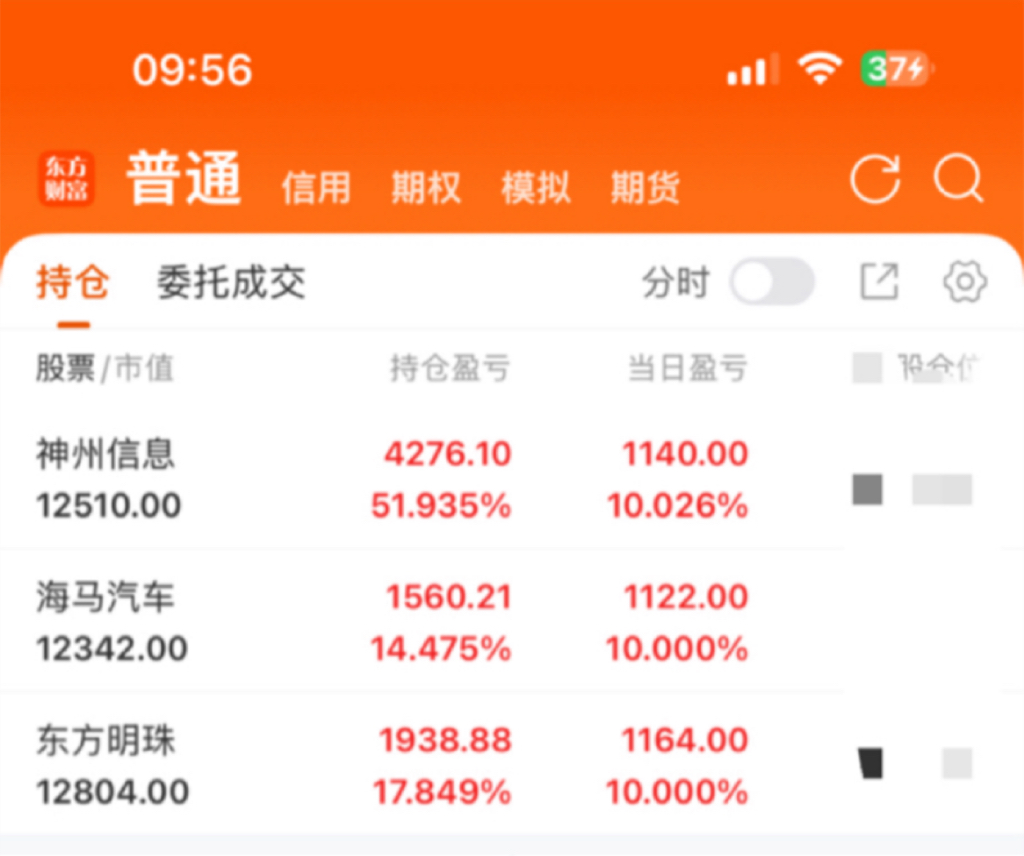Tap the Wi-Fi status icon
1024x856 pixels.
point(820,68)
